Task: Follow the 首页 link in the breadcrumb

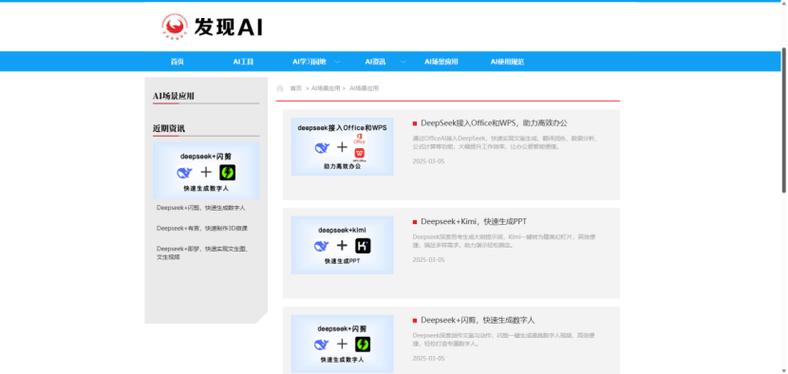Action: pyautogui.click(x=296, y=88)
